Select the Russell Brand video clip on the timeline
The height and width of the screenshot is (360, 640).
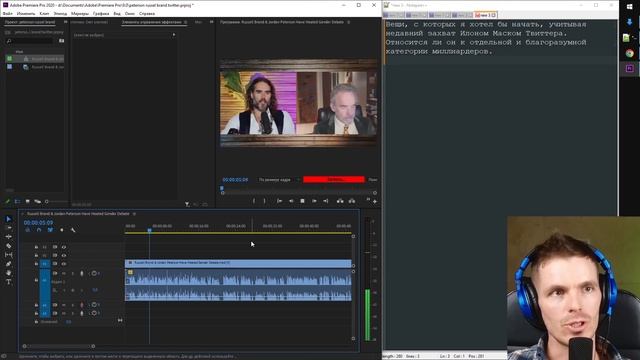coord(238,263)
